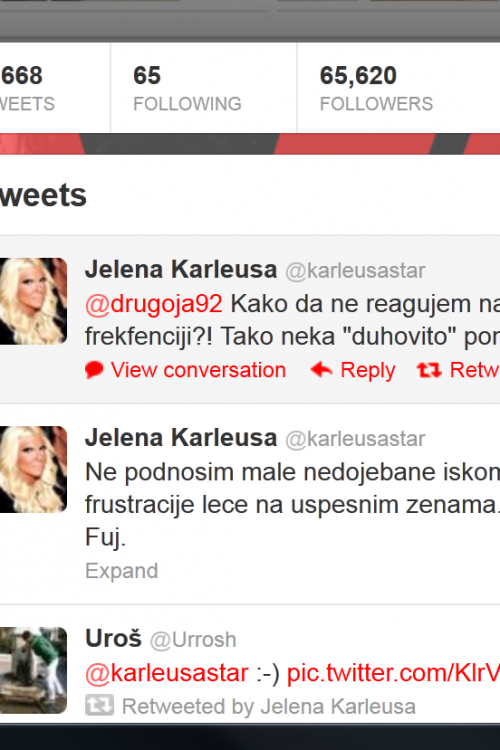Open Jelena Karleusa avatar on second tweet
The height and width of the screenshot is (750, 500).
point(33,469)
